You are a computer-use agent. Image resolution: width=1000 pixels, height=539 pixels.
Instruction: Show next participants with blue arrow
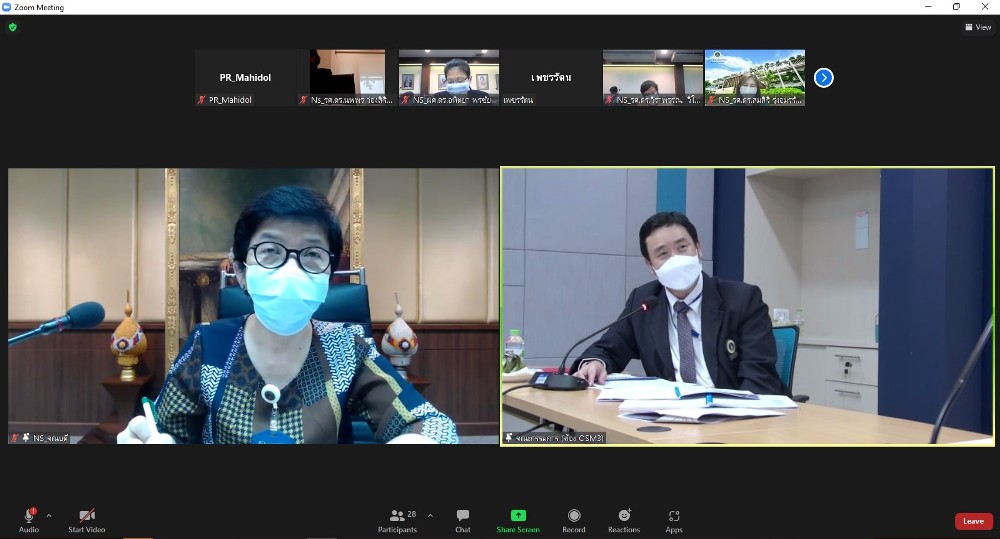click(x=823, y=78)
